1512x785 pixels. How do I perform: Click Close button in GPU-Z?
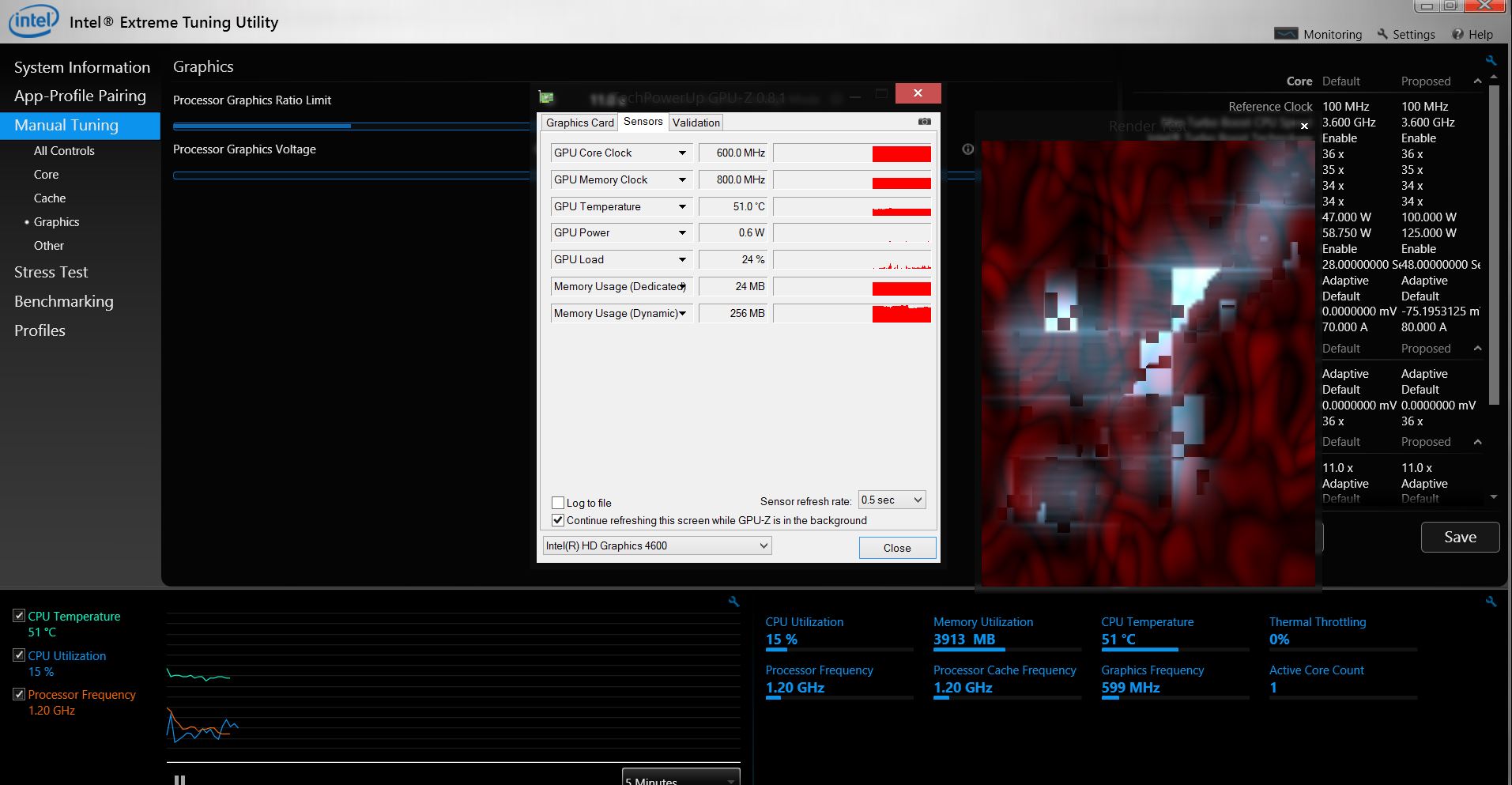click(897, 548)
